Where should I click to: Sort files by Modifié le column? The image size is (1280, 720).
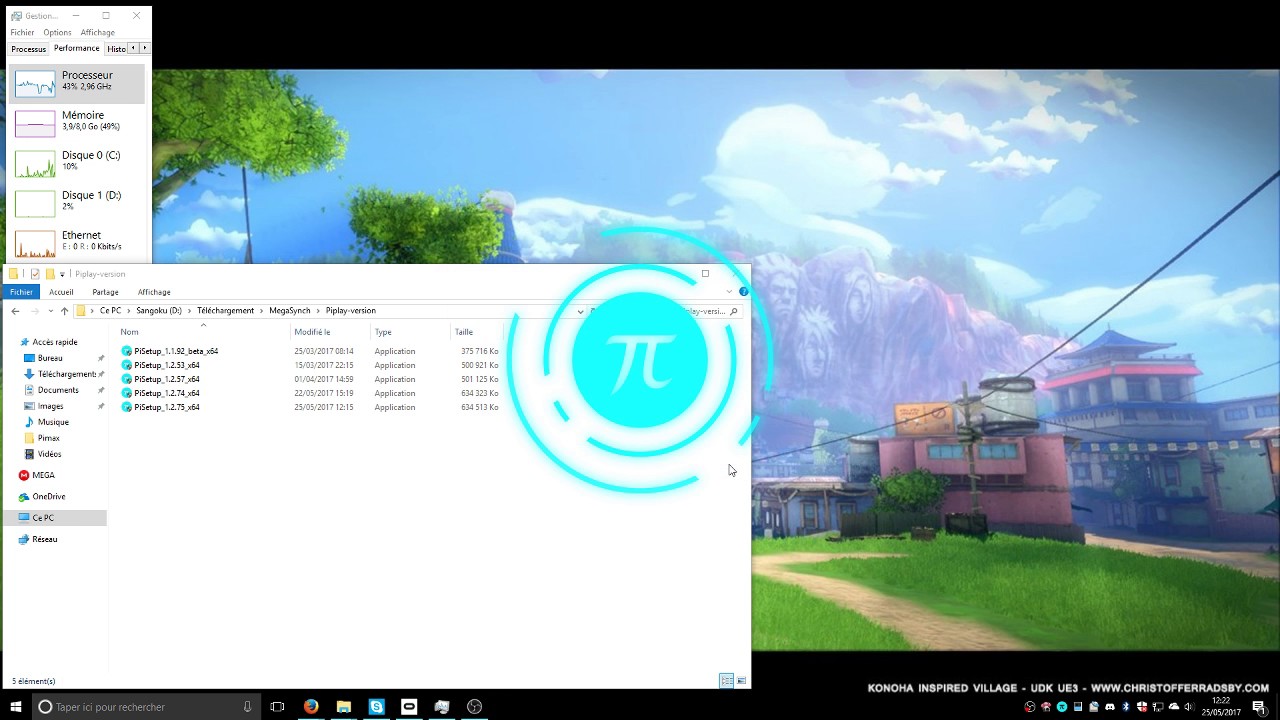(312, 332)
